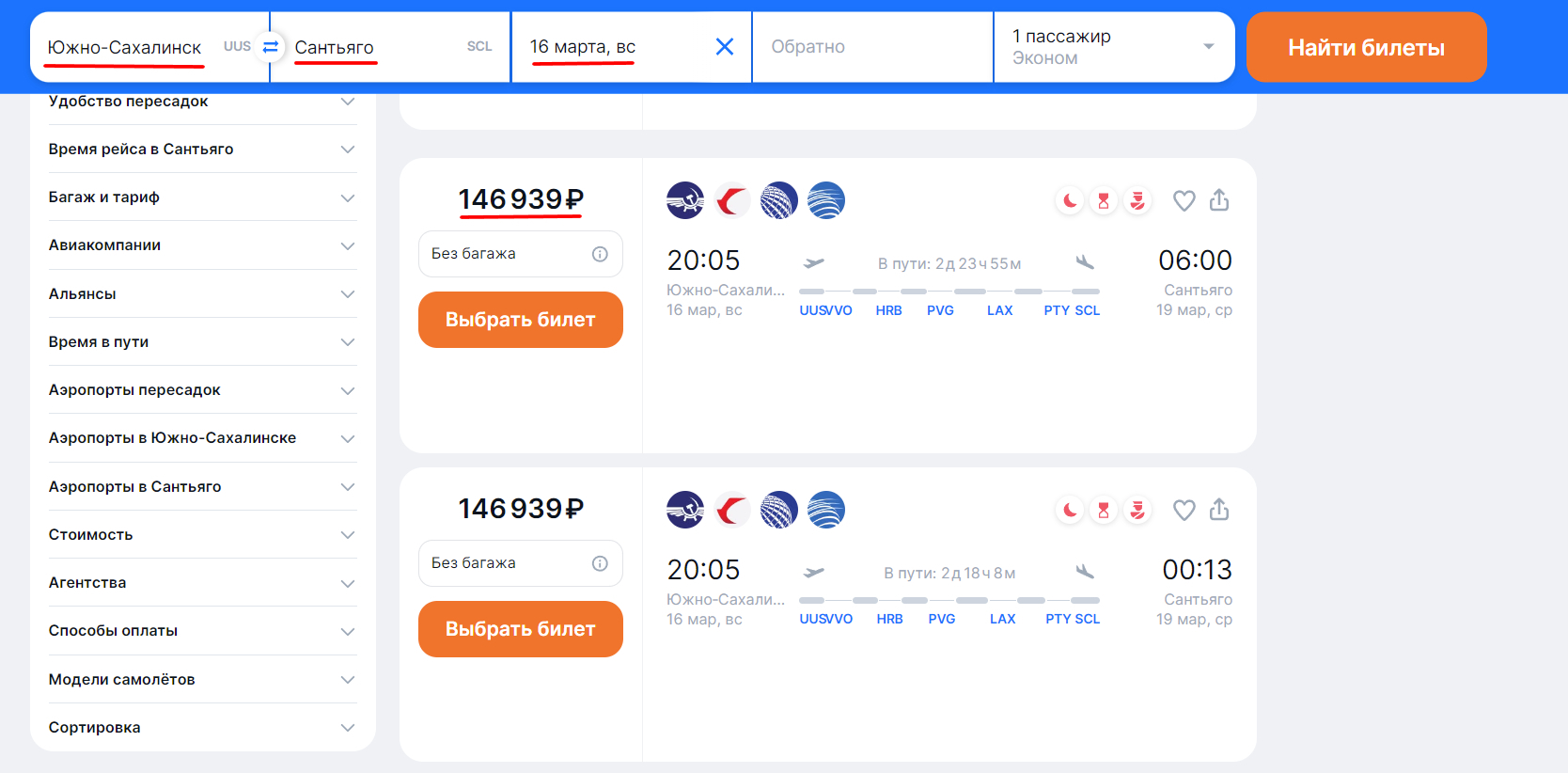Choose first ticket with Выбрать билет

click(520, 320)
